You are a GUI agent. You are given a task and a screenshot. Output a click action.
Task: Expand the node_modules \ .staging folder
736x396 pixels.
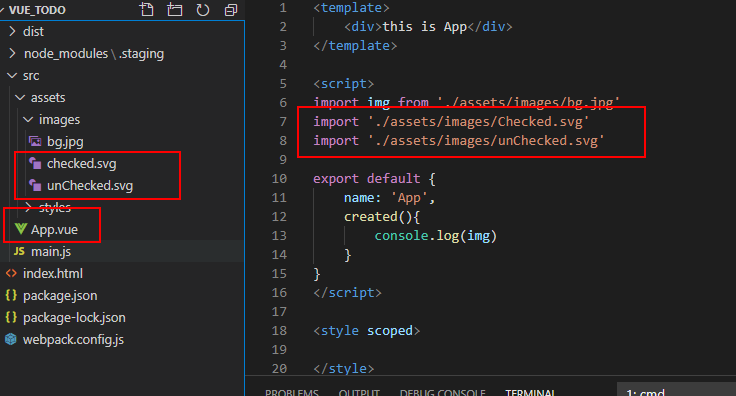coord(13,53)
